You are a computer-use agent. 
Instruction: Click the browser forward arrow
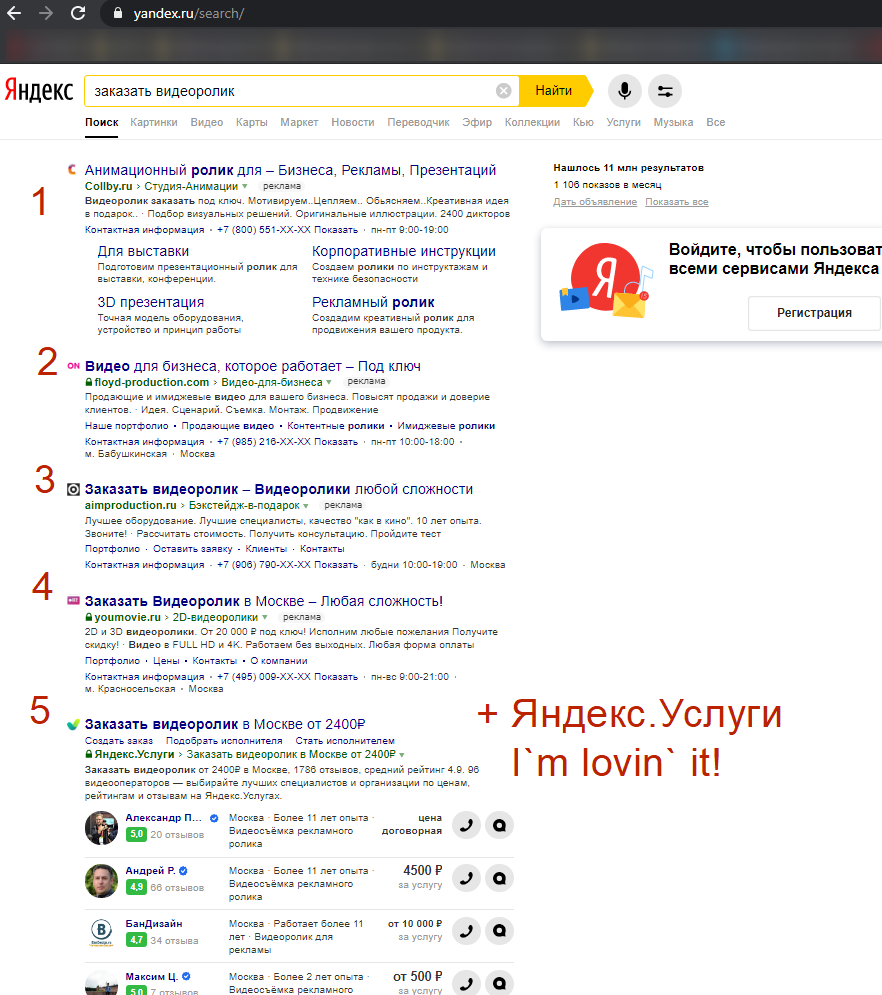pyautogui.click(x=46, y=13)
